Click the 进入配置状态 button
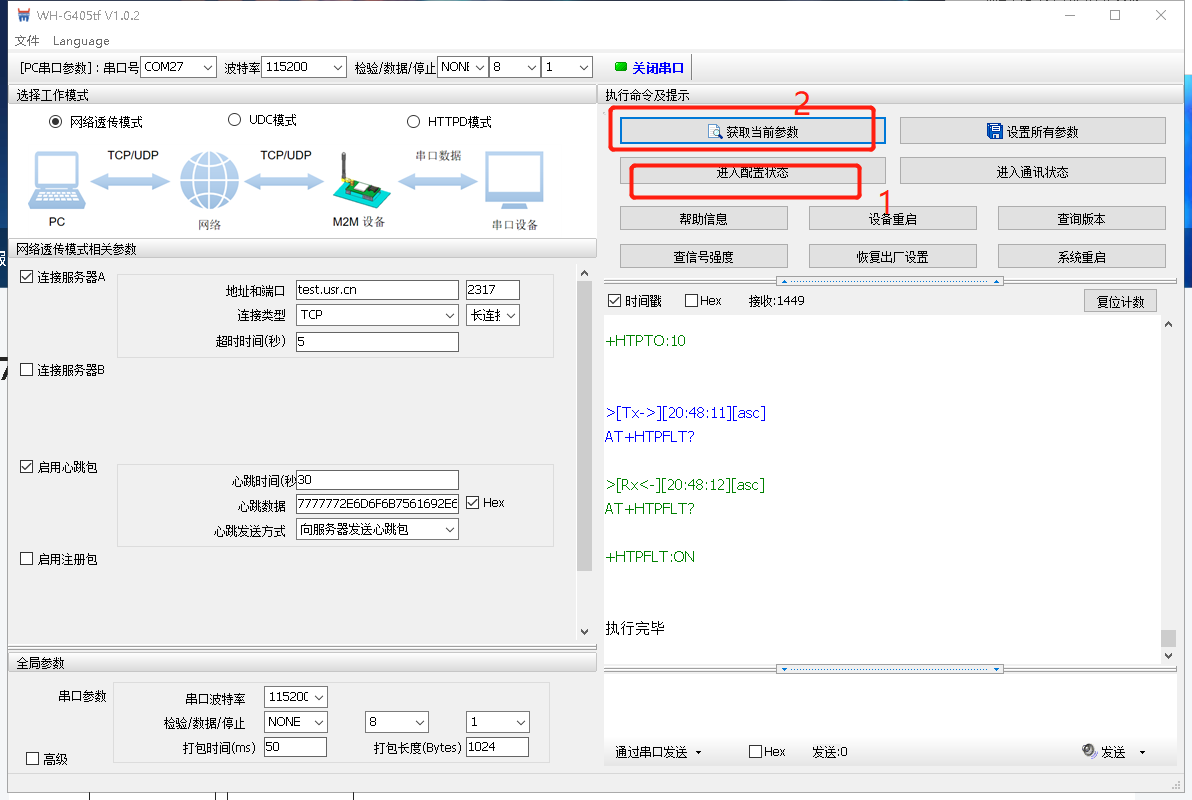 click(752, 172)
